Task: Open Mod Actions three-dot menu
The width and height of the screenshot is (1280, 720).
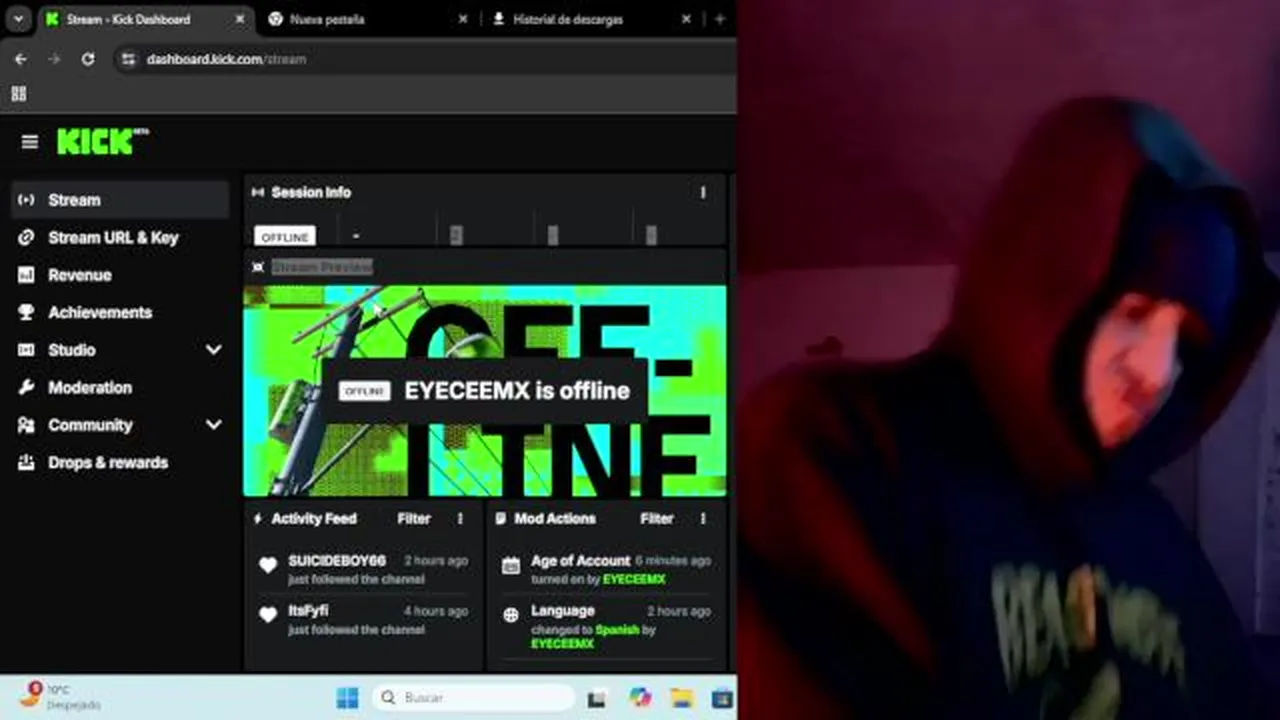Action: [x=703, y=518]
